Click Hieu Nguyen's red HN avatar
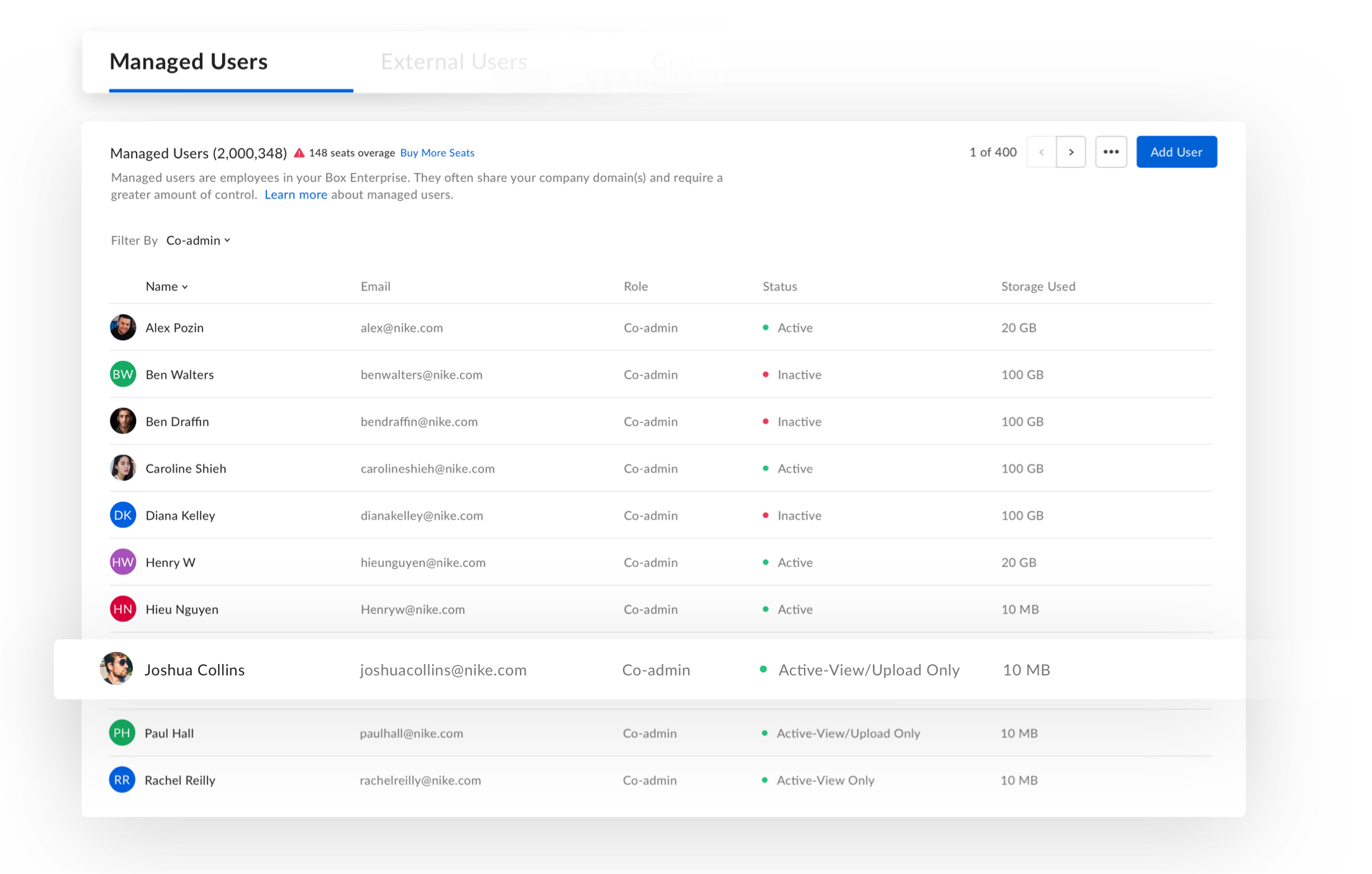The image size is (1372, 874). (123, 609)
